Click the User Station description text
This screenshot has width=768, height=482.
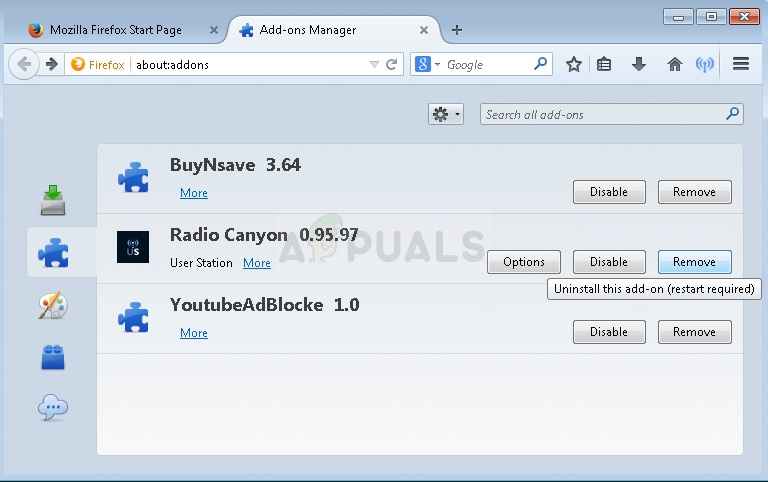[201, 263]
